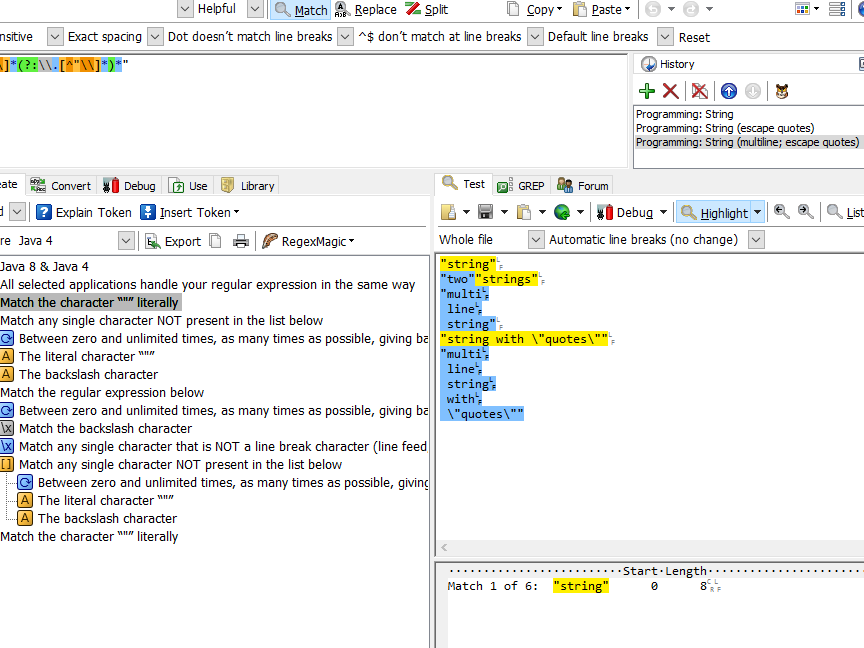Open the Java 4 application dropdown
The height and width of the screenshot is (648, 864).
click(126, 241)
